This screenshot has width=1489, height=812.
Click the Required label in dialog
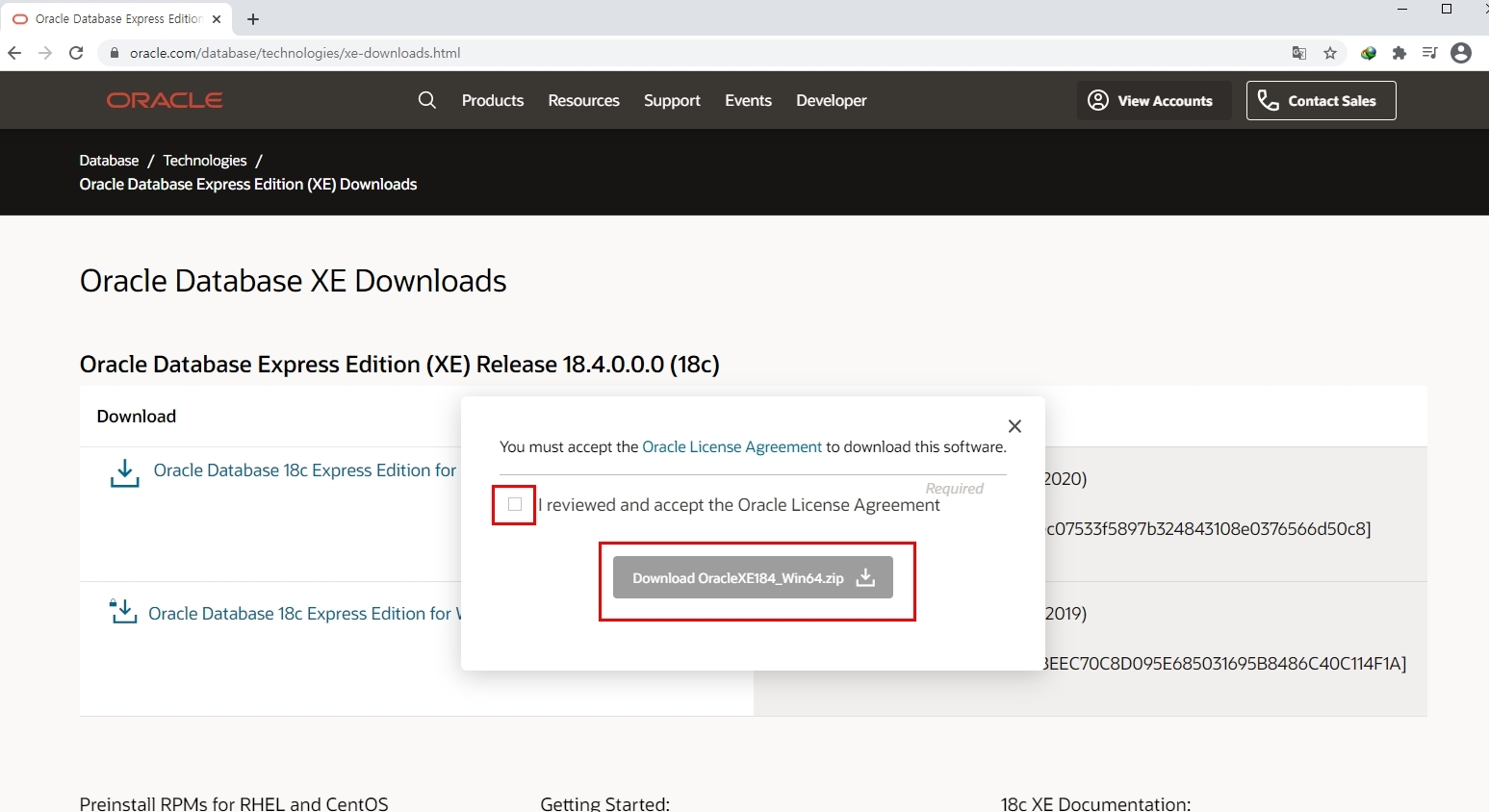coord(954,489)
